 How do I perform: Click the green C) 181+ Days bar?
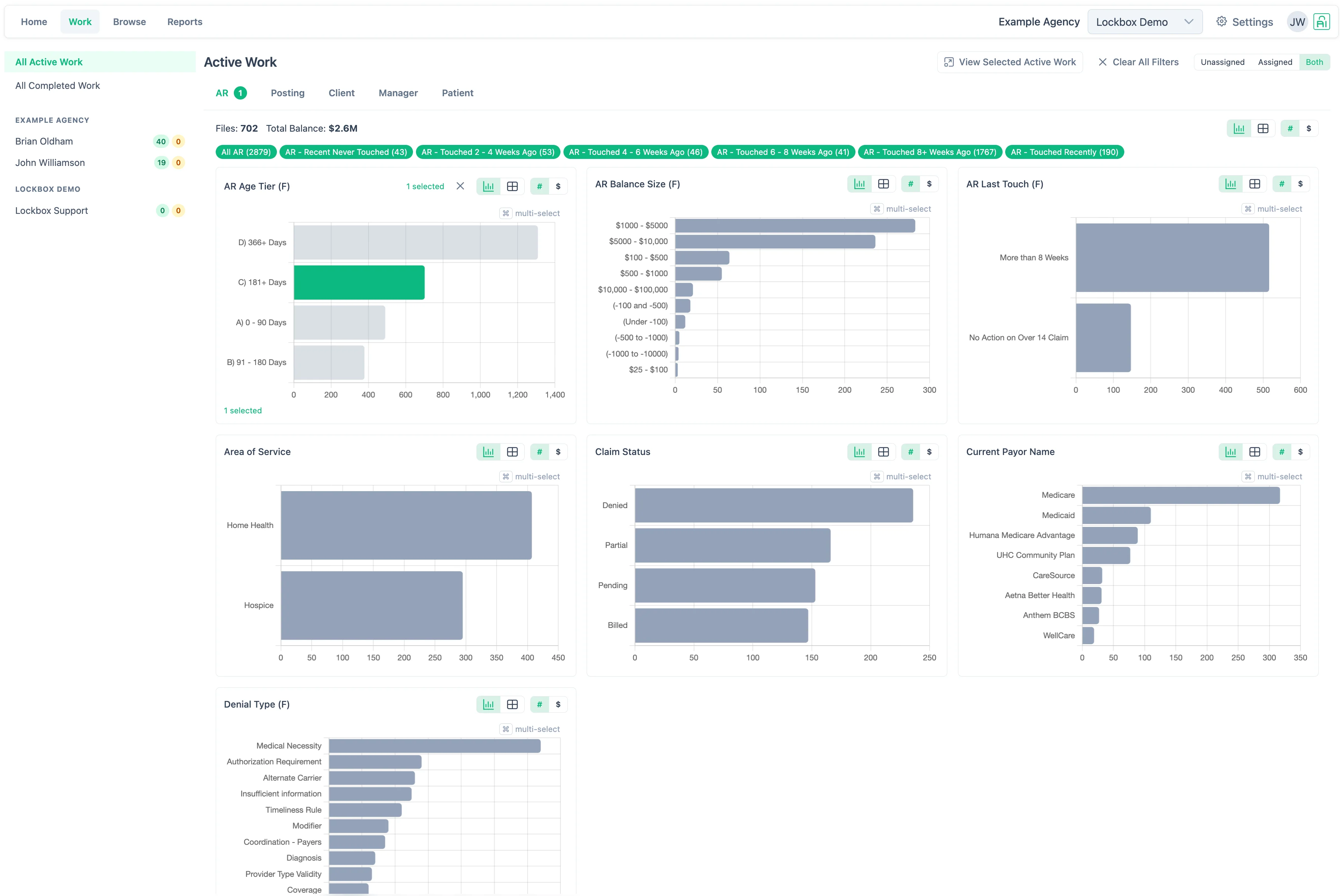359,282
